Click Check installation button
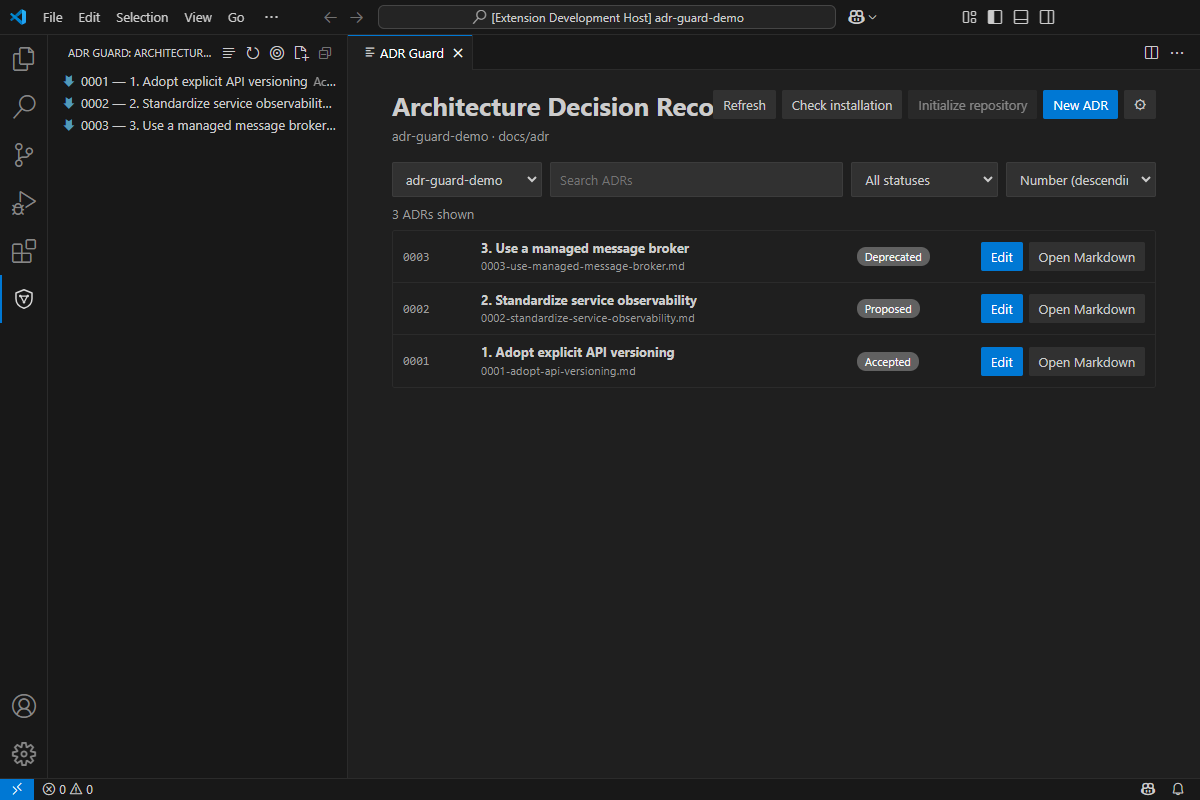The width and height of the screenshot is (1200, 800). (842, 105)
